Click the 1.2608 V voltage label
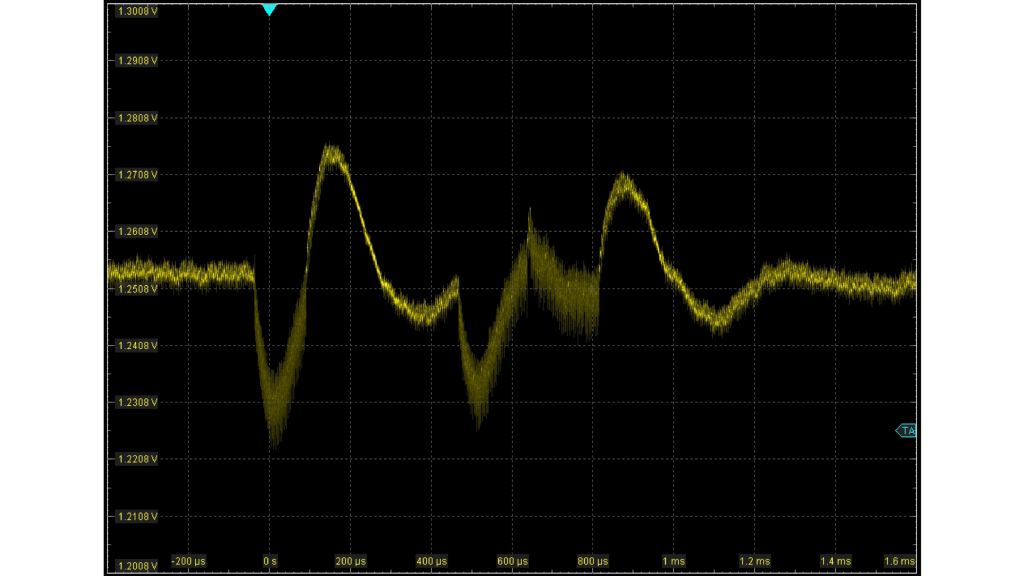Screen dimensions: 1024x576 [138, 232]
